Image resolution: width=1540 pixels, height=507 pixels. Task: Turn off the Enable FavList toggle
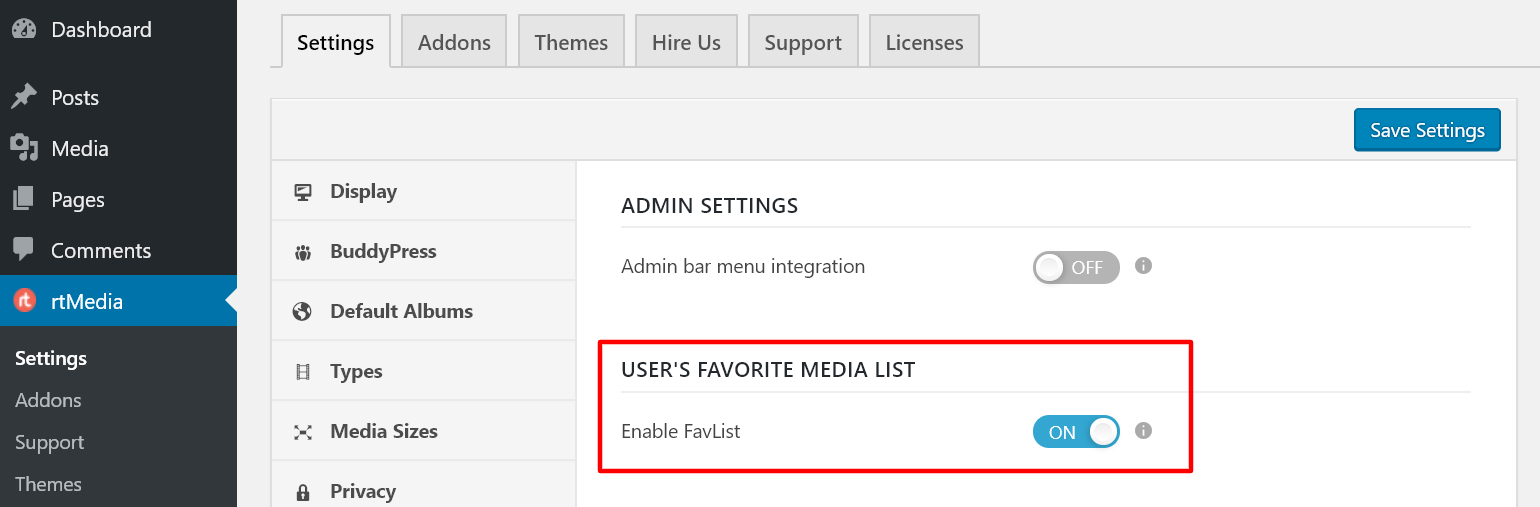click(1076, 432)
